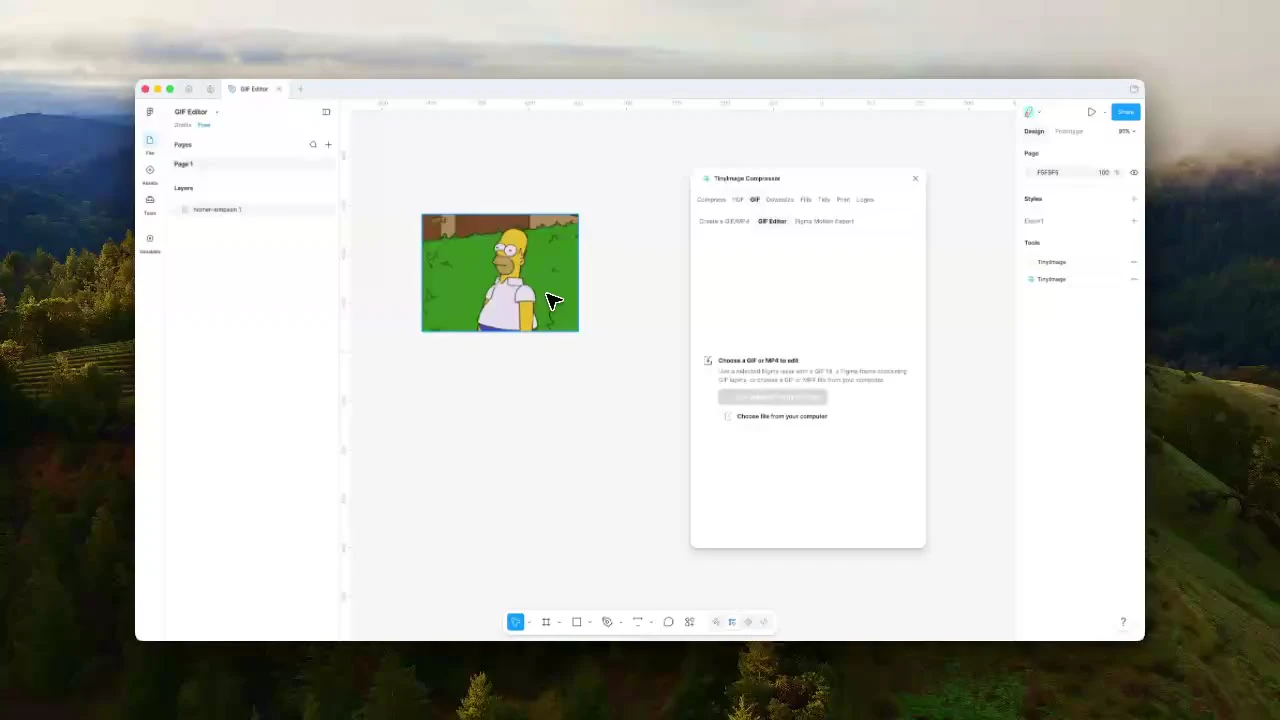Switch to Figma Motion Export subtab
1280x720 pixels.
(x=824, y=221)
